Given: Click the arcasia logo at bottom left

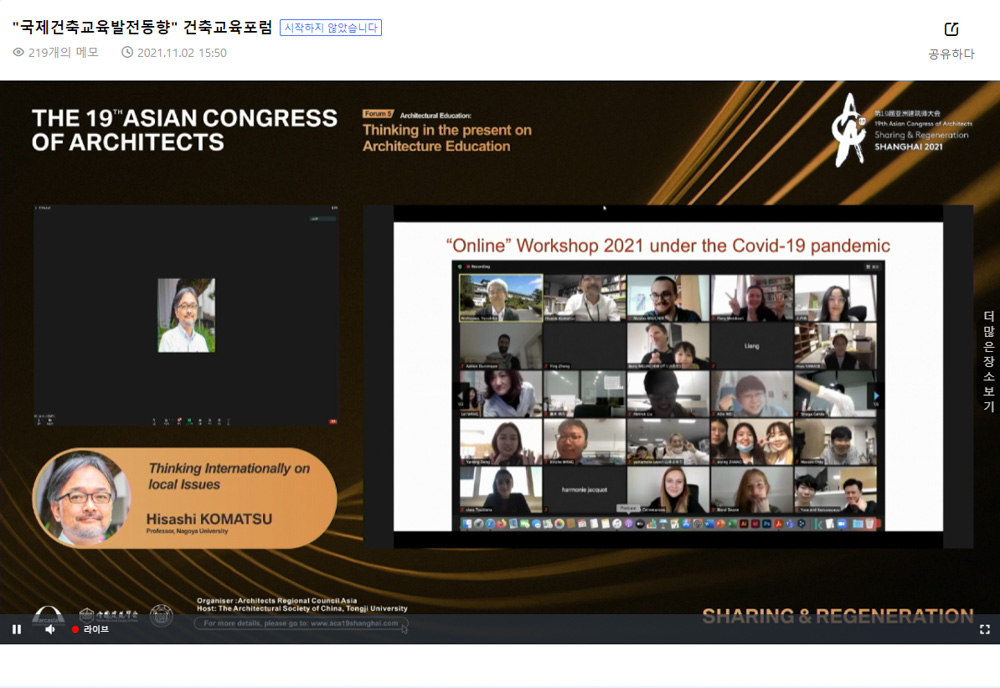Looking at the screenshot, I should click(x=48, y=616).
